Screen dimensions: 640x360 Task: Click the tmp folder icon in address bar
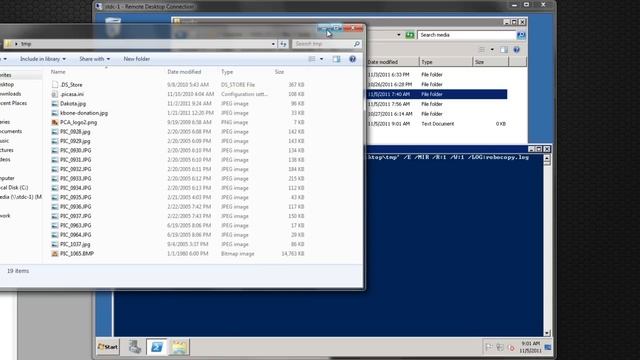[x=9, y=44]
